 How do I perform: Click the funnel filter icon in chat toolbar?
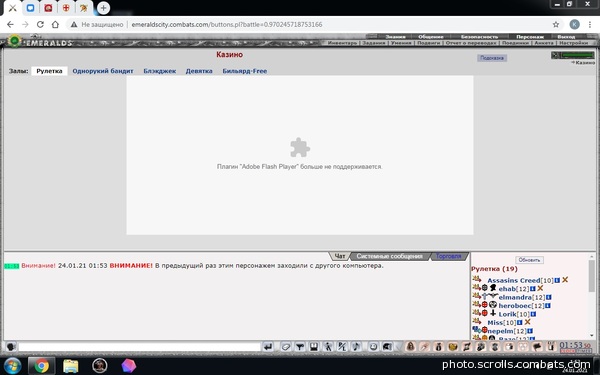pos(300,347)
